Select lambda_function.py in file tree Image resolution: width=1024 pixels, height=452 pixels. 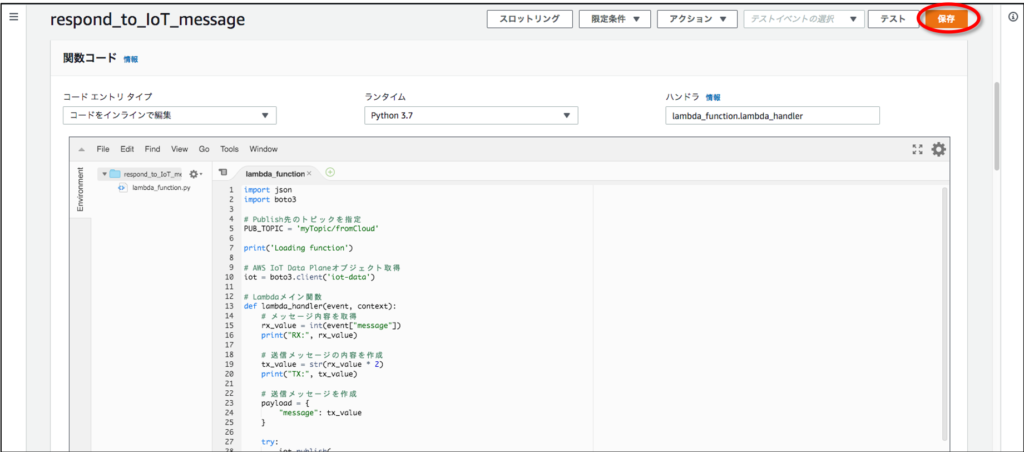click(160, 187)
